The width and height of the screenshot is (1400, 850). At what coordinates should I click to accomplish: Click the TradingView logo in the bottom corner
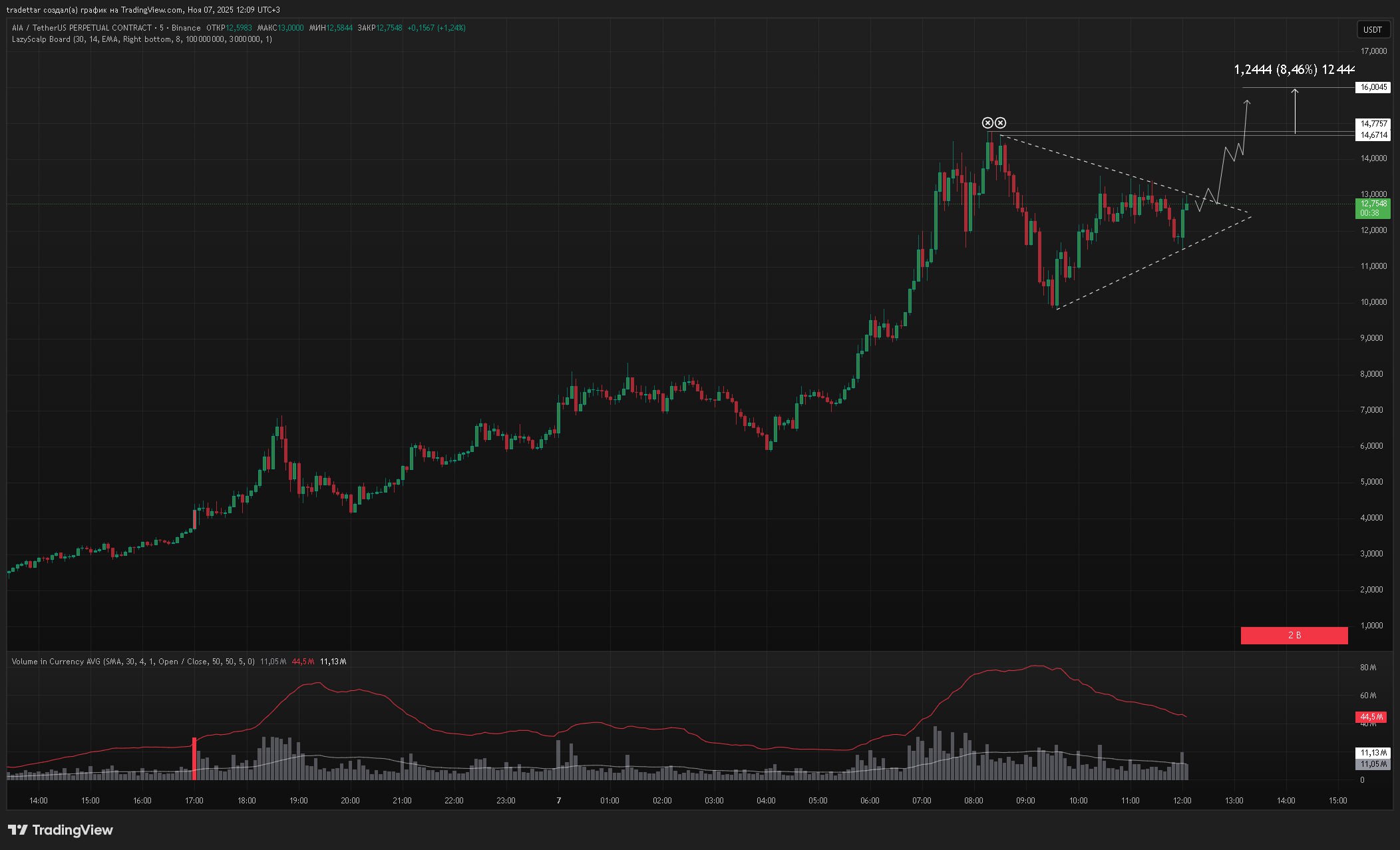coord(61,829)
